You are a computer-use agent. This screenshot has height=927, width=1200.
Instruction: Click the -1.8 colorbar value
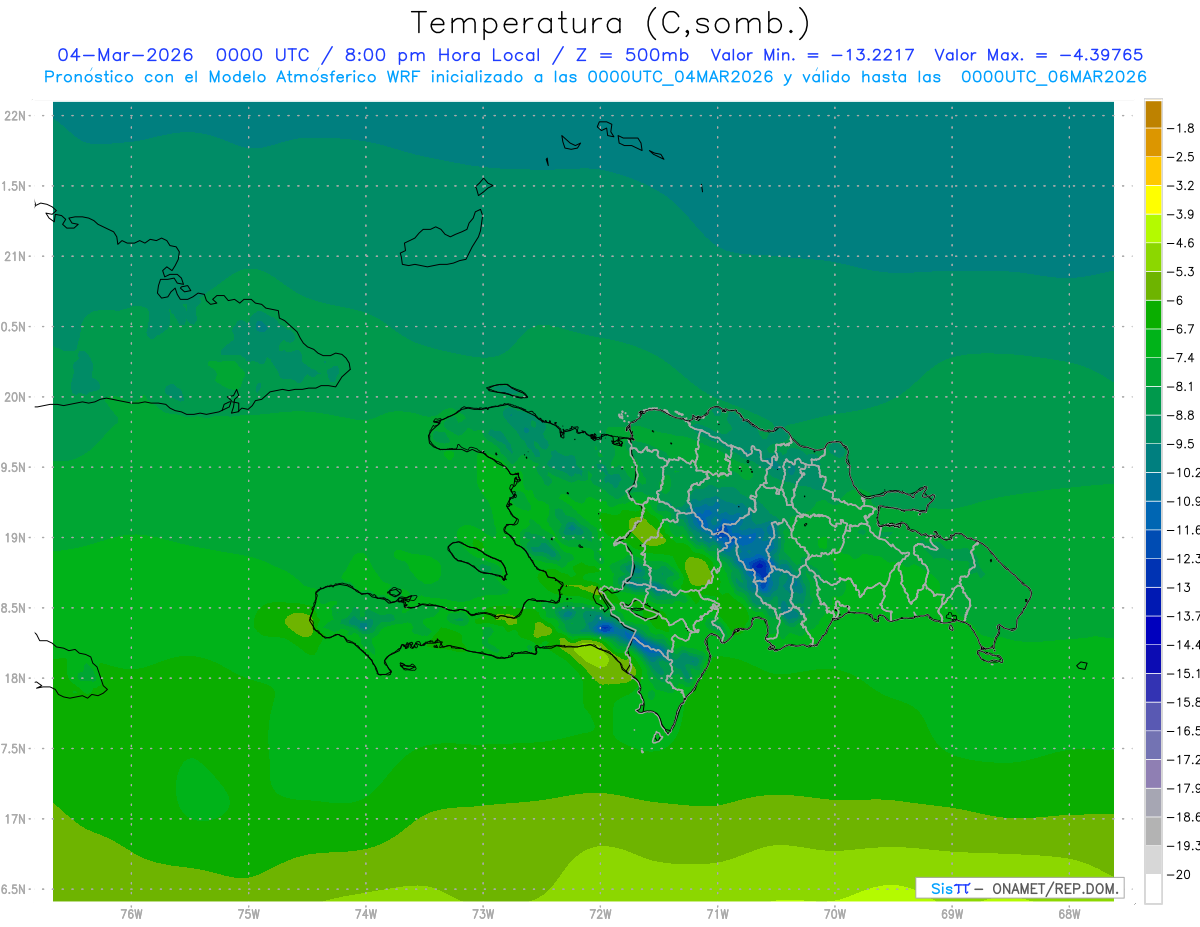click(1182, 128)
